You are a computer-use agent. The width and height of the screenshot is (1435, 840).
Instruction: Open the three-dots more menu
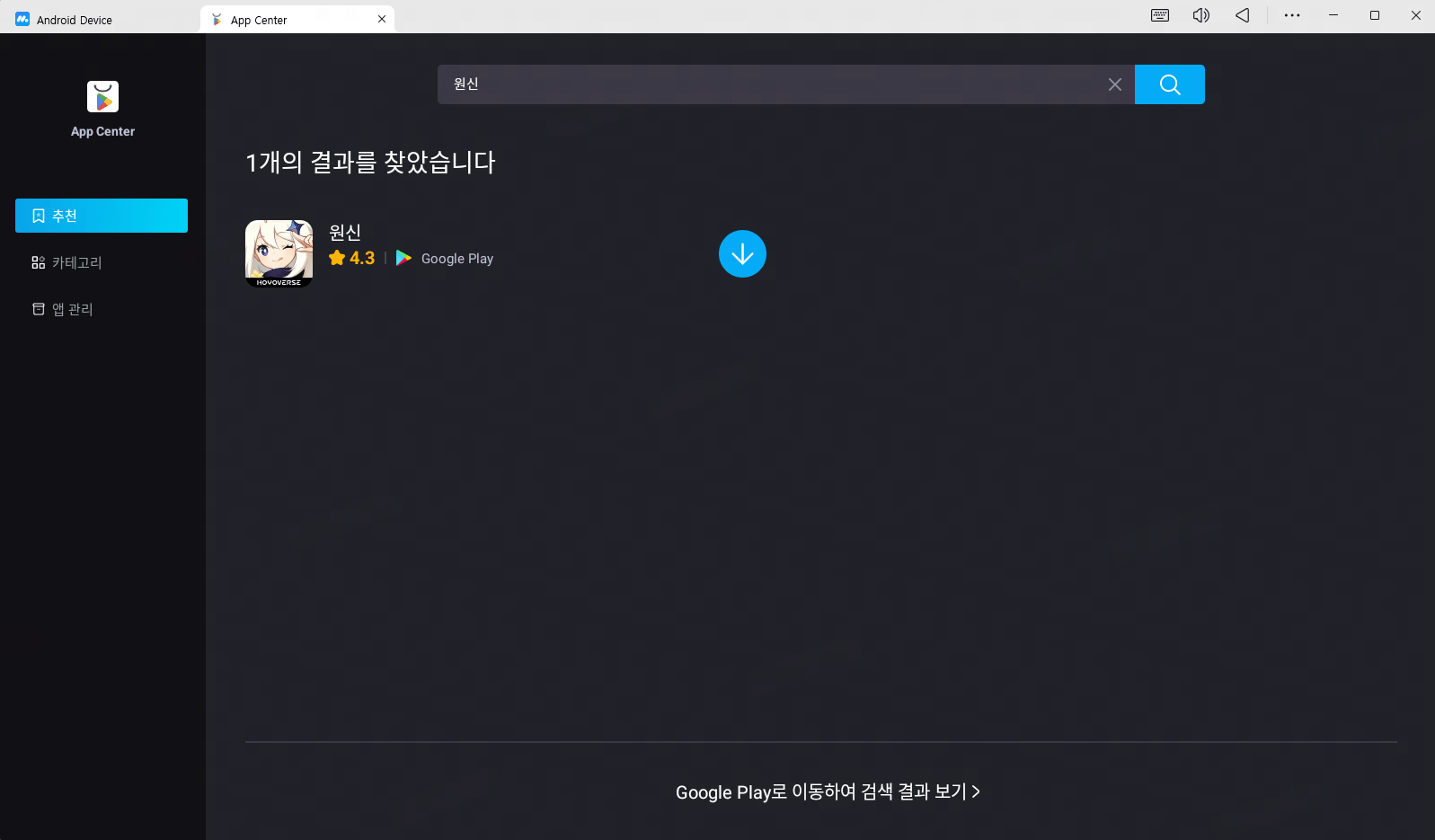1292,15
